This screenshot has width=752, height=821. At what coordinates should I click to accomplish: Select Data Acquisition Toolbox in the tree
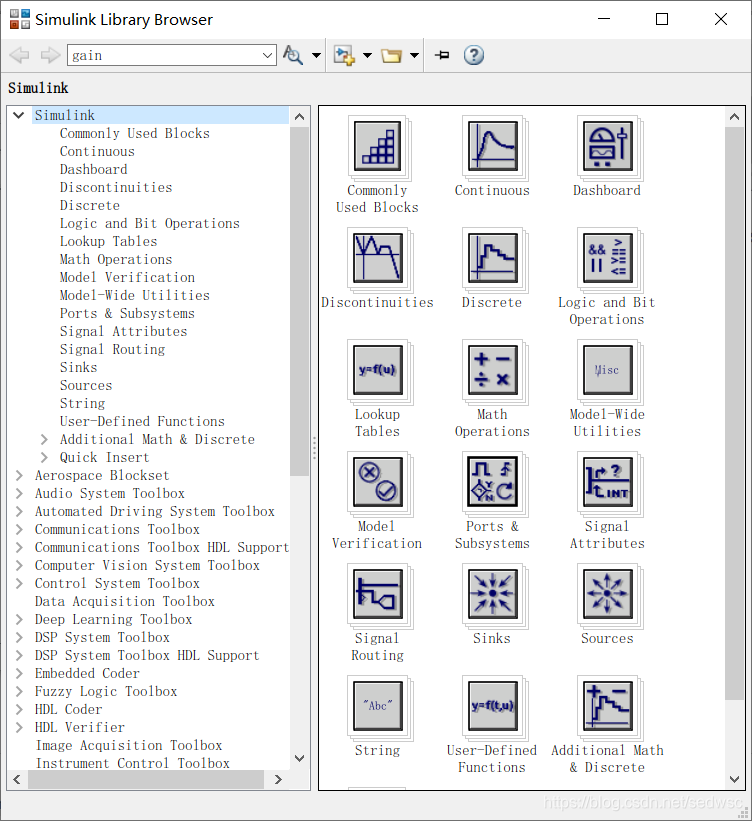(x=125, y=601)
